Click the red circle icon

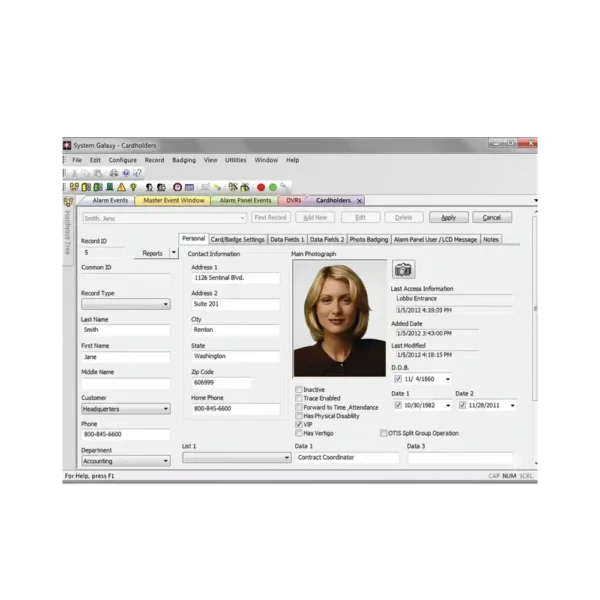261,187
